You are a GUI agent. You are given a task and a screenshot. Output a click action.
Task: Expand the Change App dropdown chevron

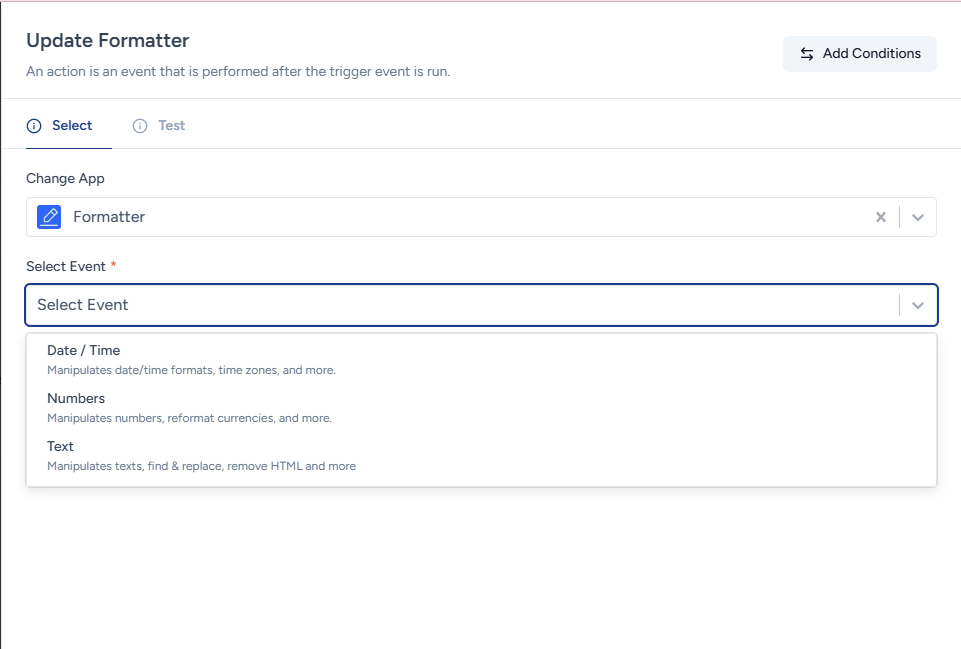click(918, 217)
